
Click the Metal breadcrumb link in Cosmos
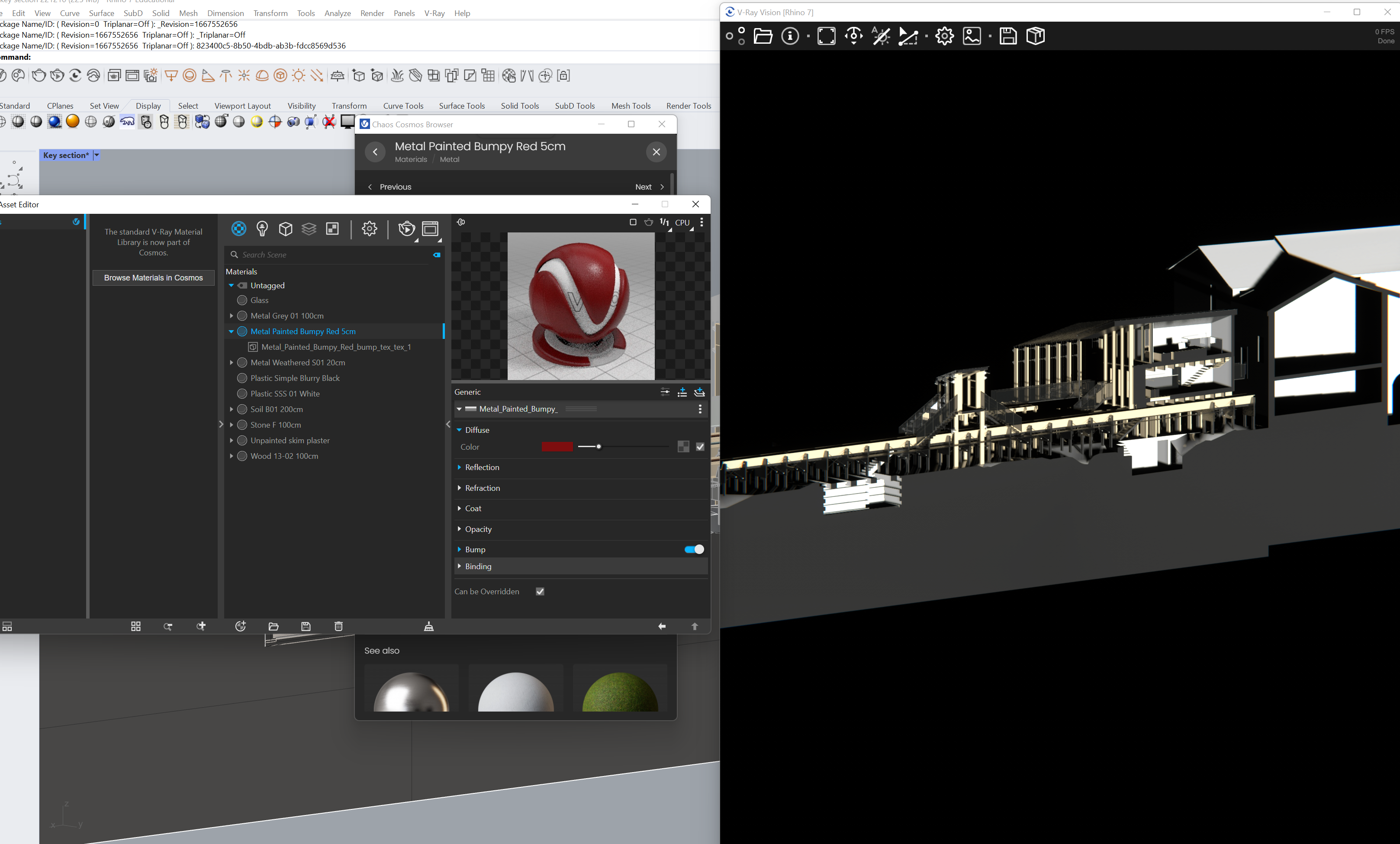click(x=450, y=160)
